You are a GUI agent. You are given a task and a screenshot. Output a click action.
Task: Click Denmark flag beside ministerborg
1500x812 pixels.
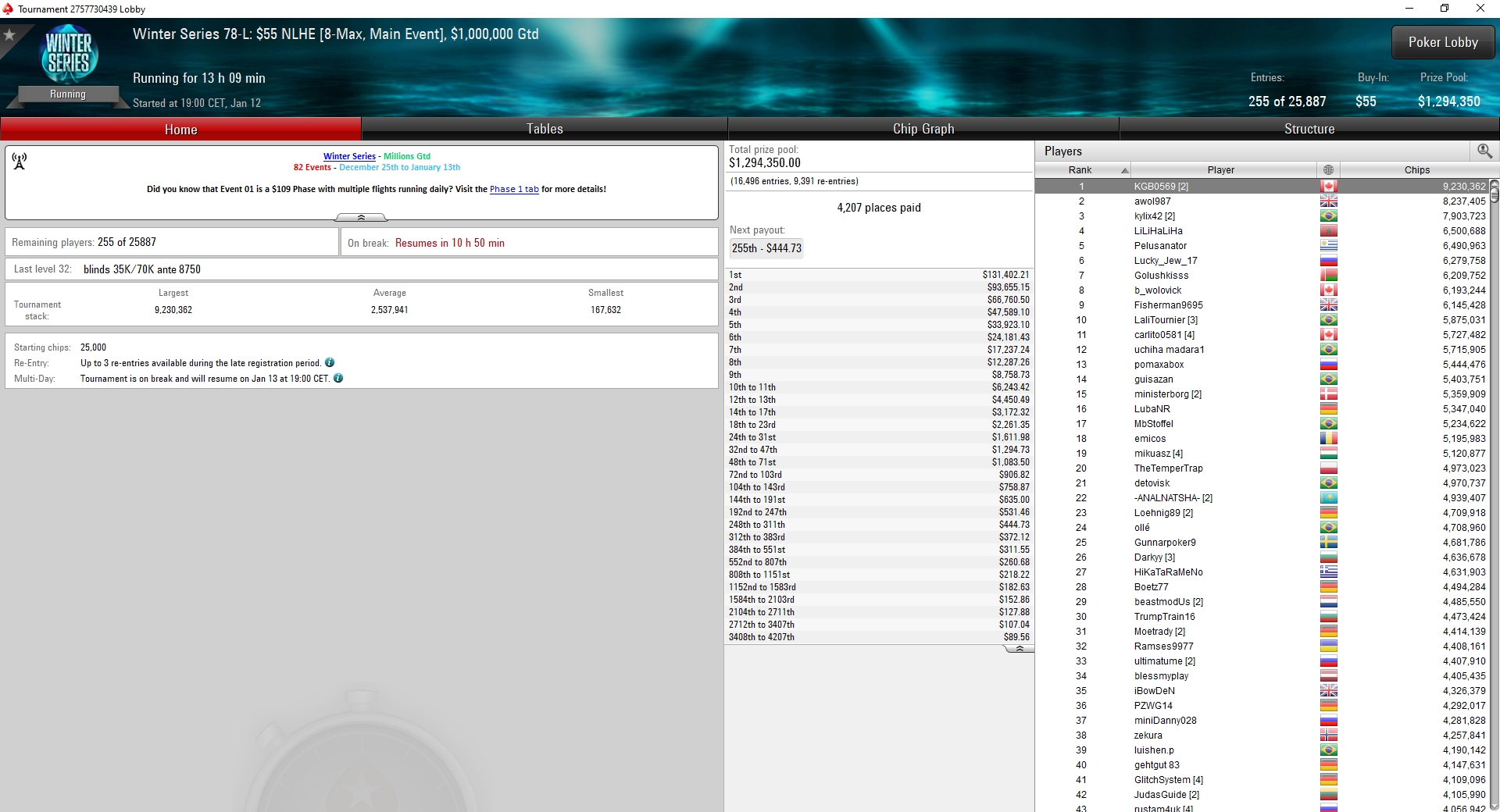(x=1328, y=394)
